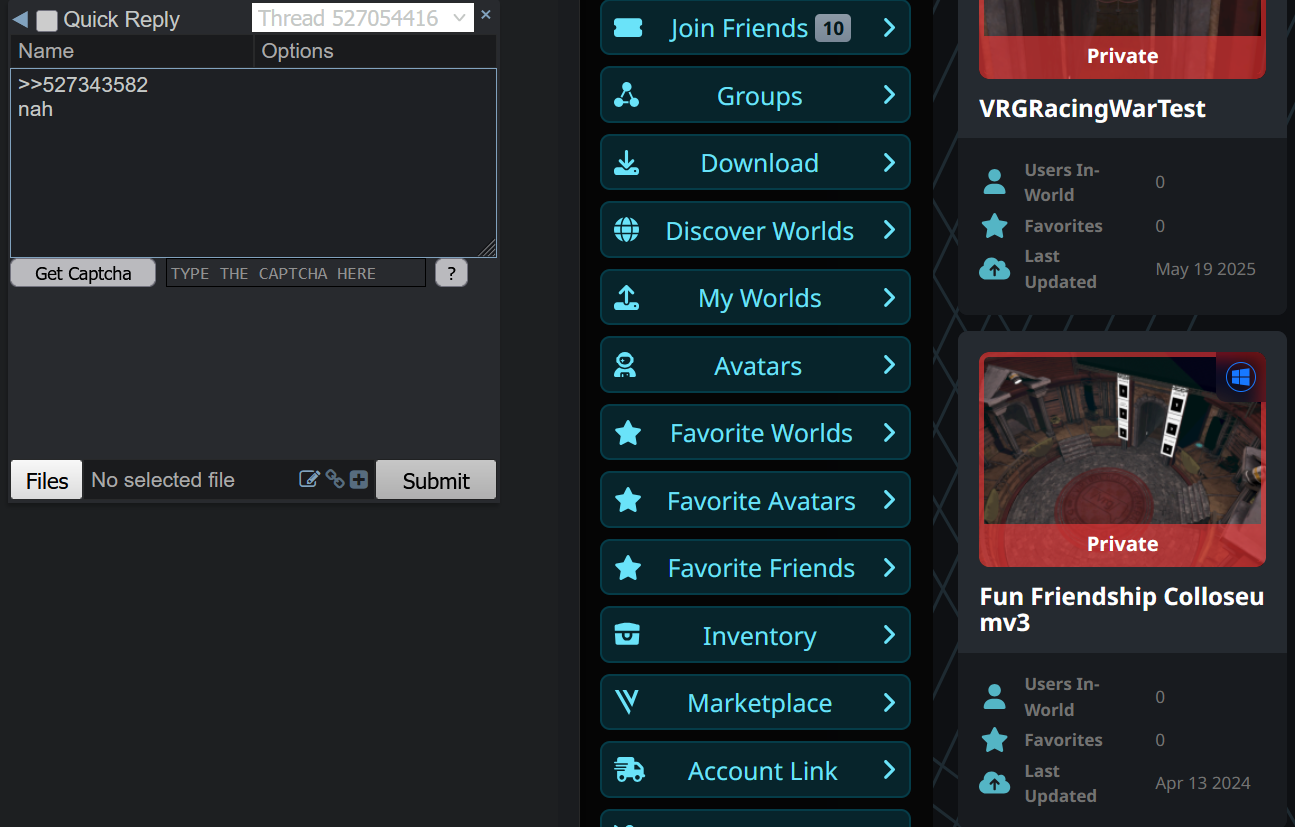
Task: Click the Options input field
Action: tap(376, 51)
